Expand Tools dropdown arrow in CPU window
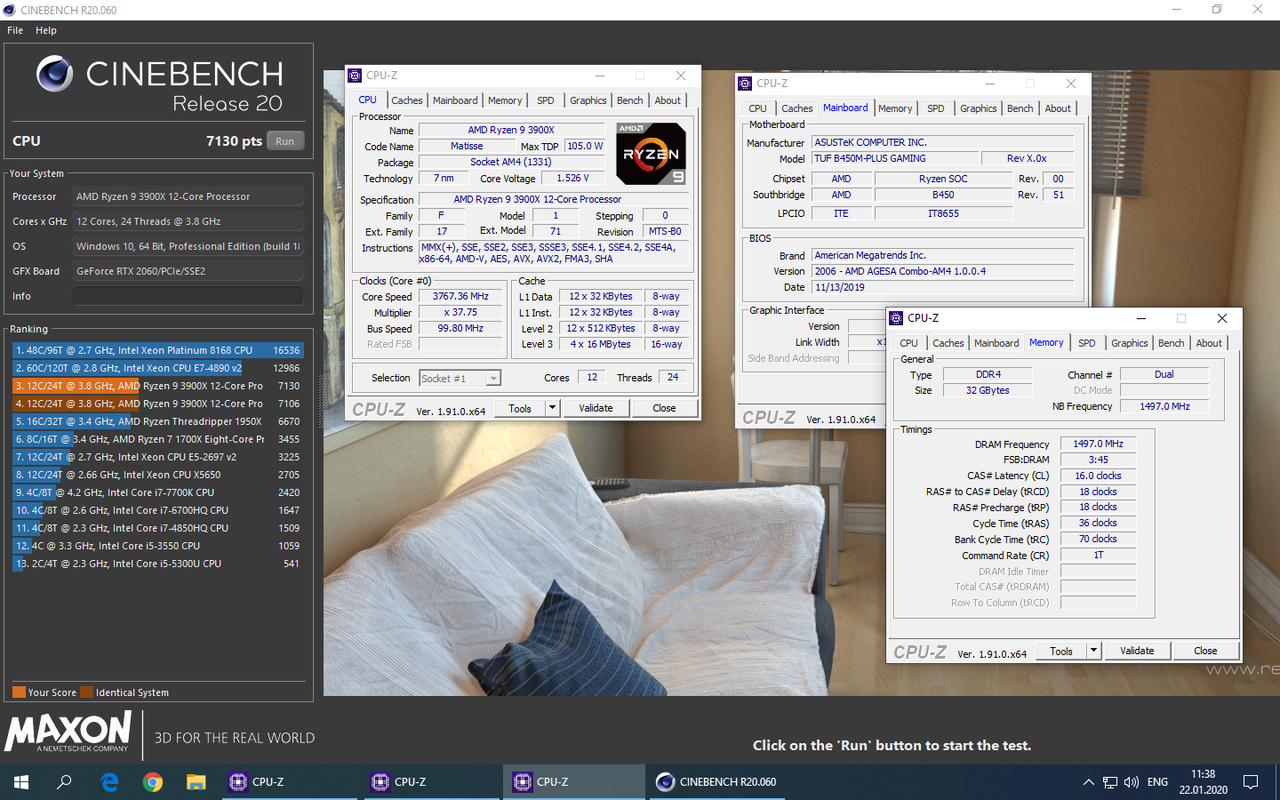1280x800 pixels. coord(552,408)
